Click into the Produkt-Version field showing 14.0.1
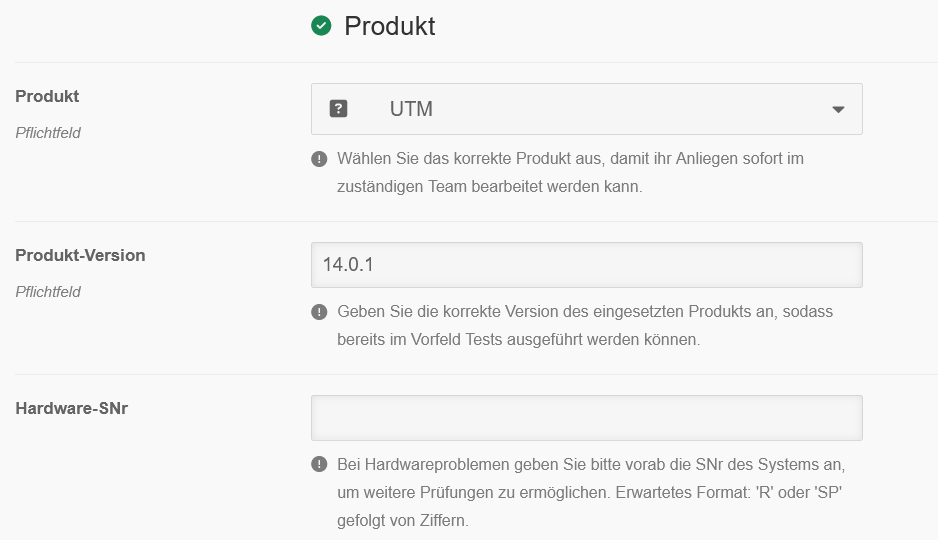The width and height of the screenshot is (938, 540). [x=586, y=265]
